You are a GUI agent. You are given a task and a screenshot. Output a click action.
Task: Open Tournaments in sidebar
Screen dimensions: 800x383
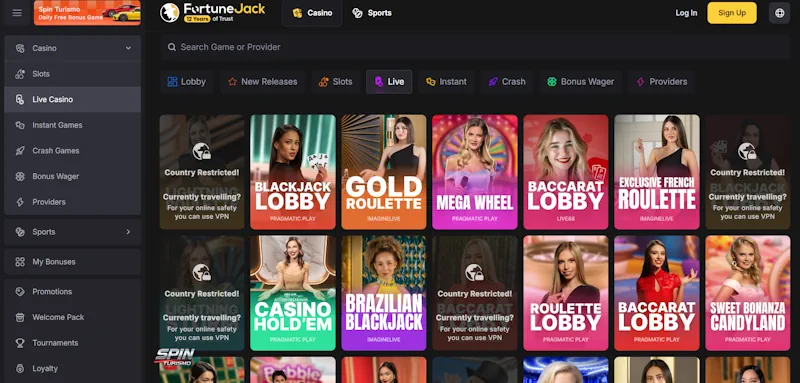pos(72,343)
